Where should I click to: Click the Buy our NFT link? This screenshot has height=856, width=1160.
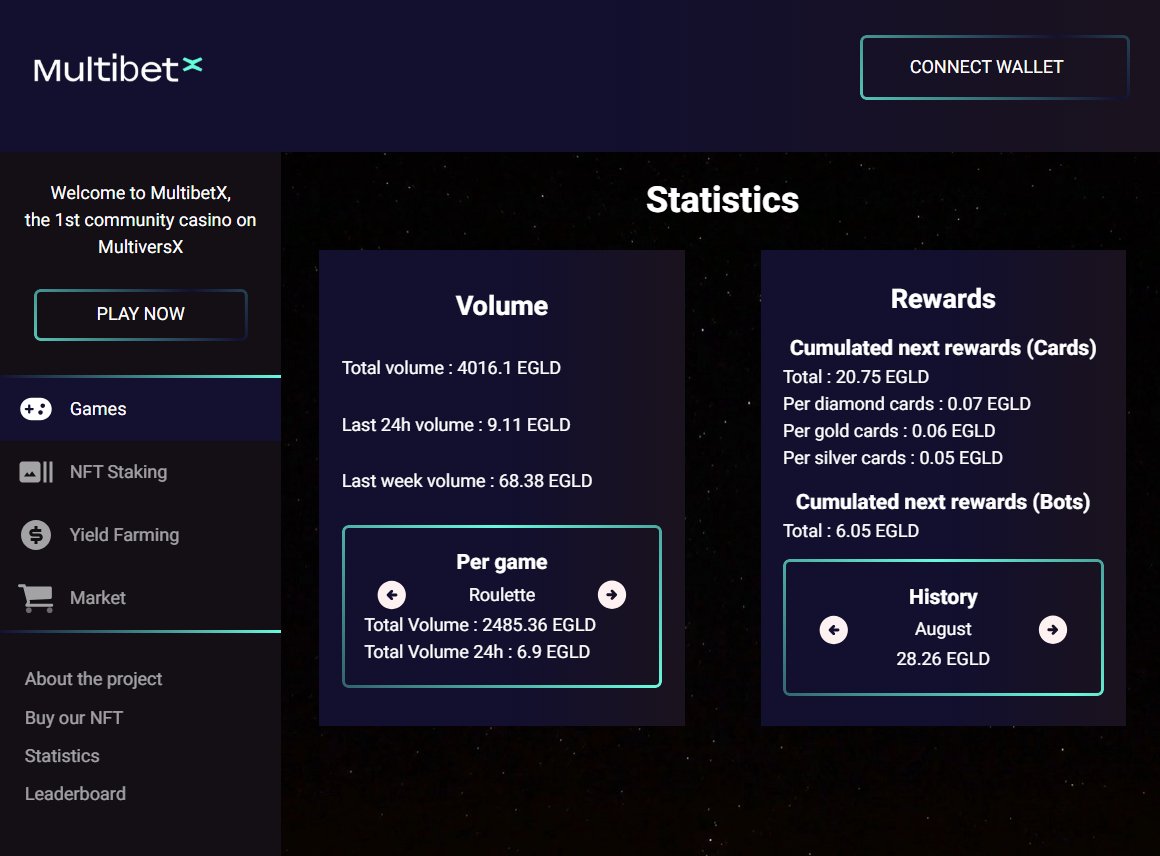(73, 717)
